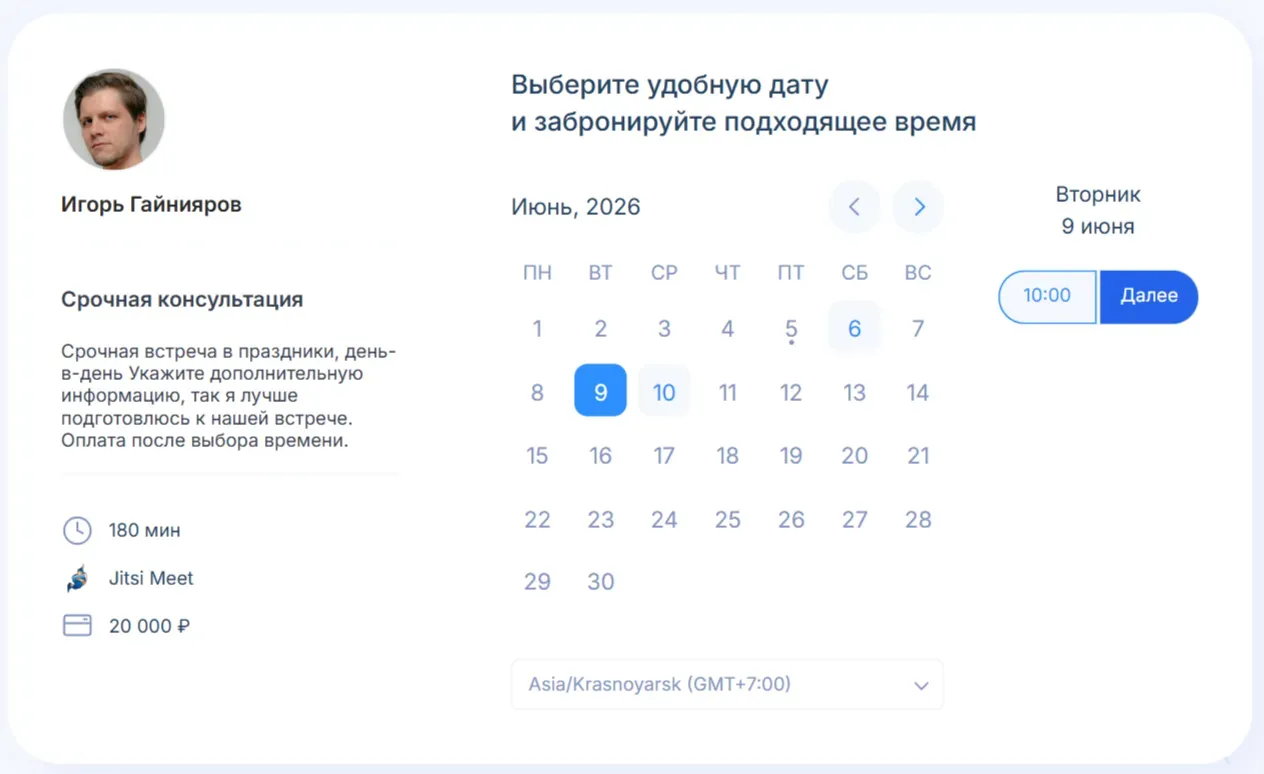Click the Выберите удобную дату heading

(x=670, y=84)
